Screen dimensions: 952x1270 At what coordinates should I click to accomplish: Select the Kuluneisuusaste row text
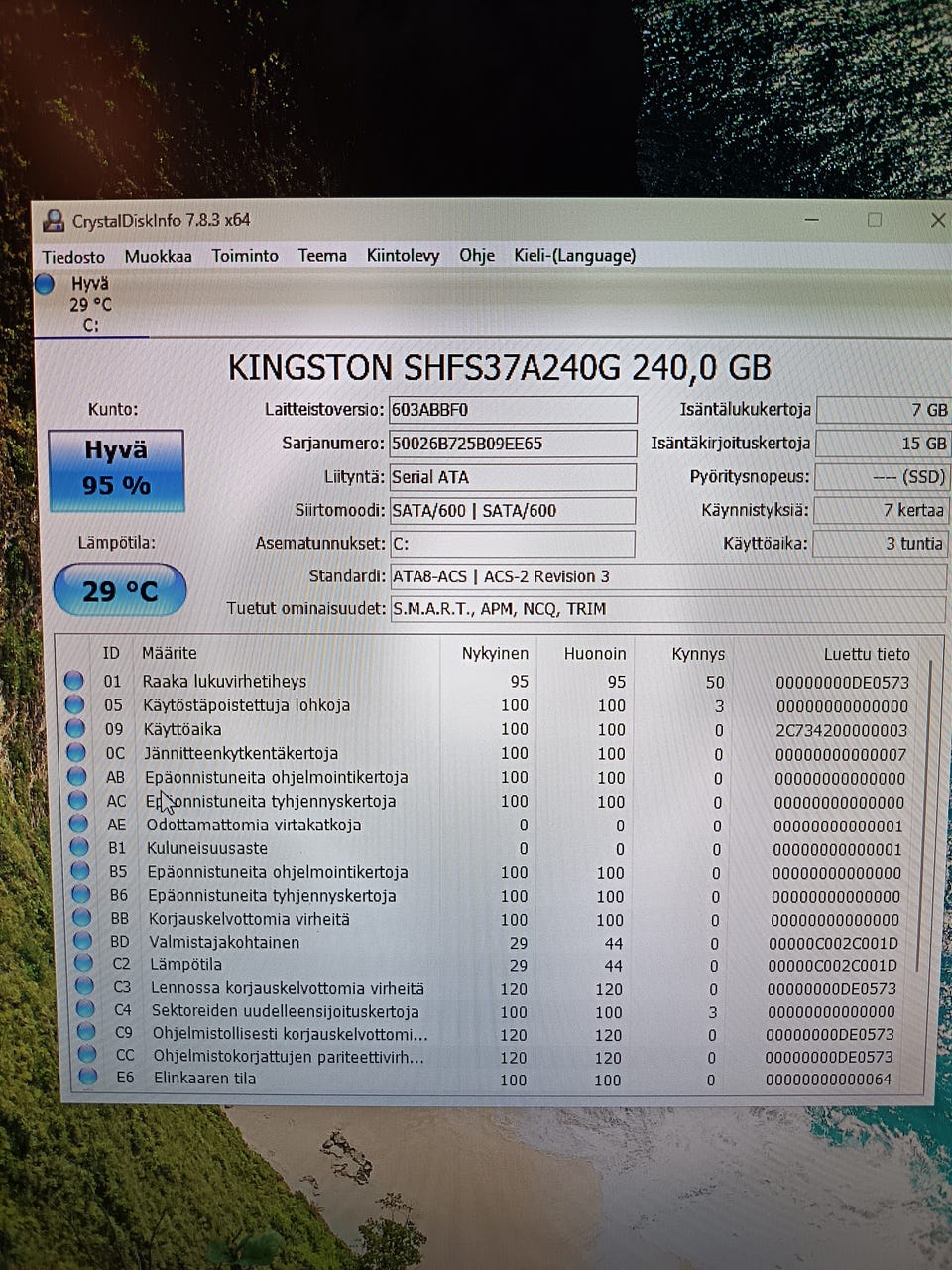point(206,848)
